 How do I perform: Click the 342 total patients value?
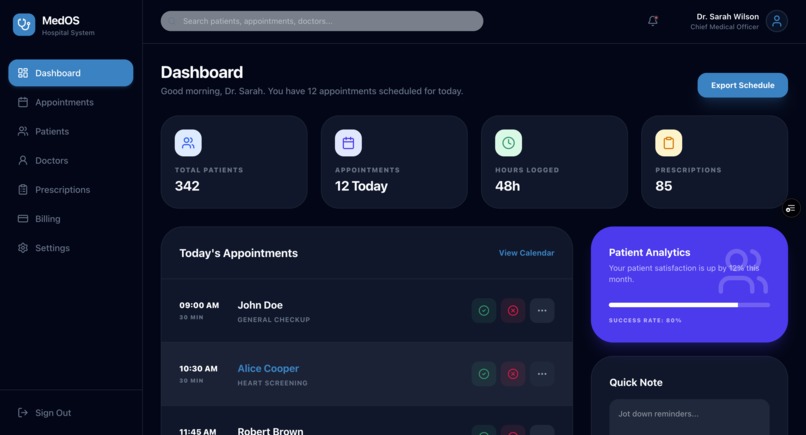pyautogui.click(x=187, y=186)
